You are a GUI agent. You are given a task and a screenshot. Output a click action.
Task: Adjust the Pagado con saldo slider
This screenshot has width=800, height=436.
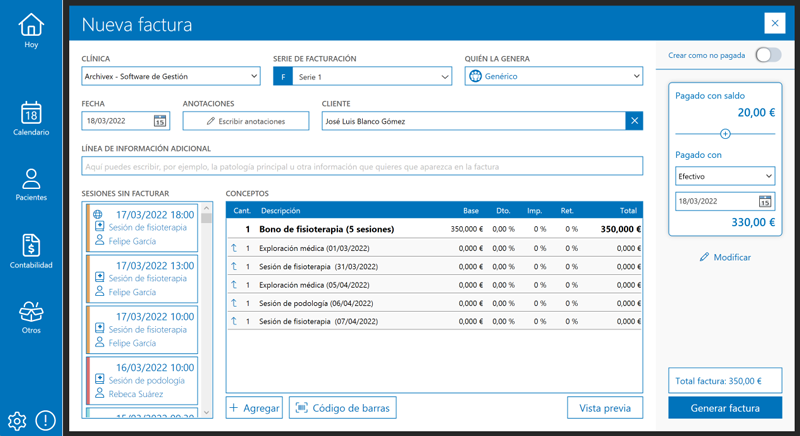726,133
